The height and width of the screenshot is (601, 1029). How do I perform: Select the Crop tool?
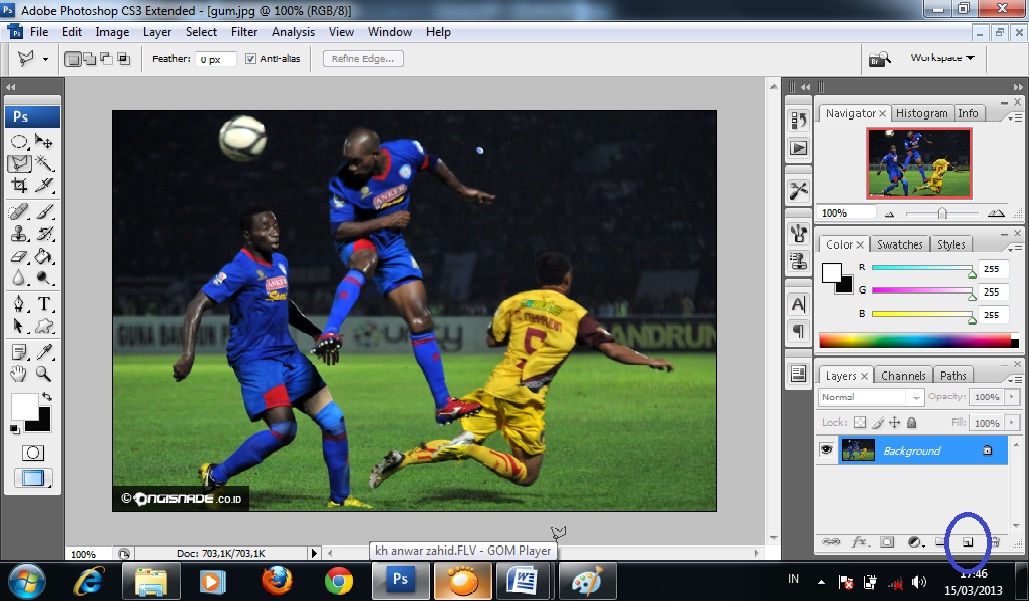(x=19, y=185)
